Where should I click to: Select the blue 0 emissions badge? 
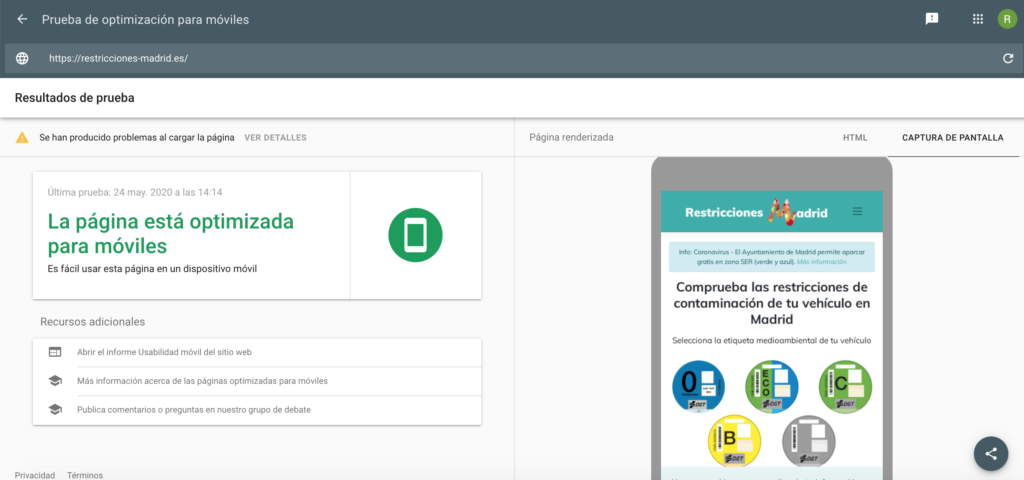698,387
